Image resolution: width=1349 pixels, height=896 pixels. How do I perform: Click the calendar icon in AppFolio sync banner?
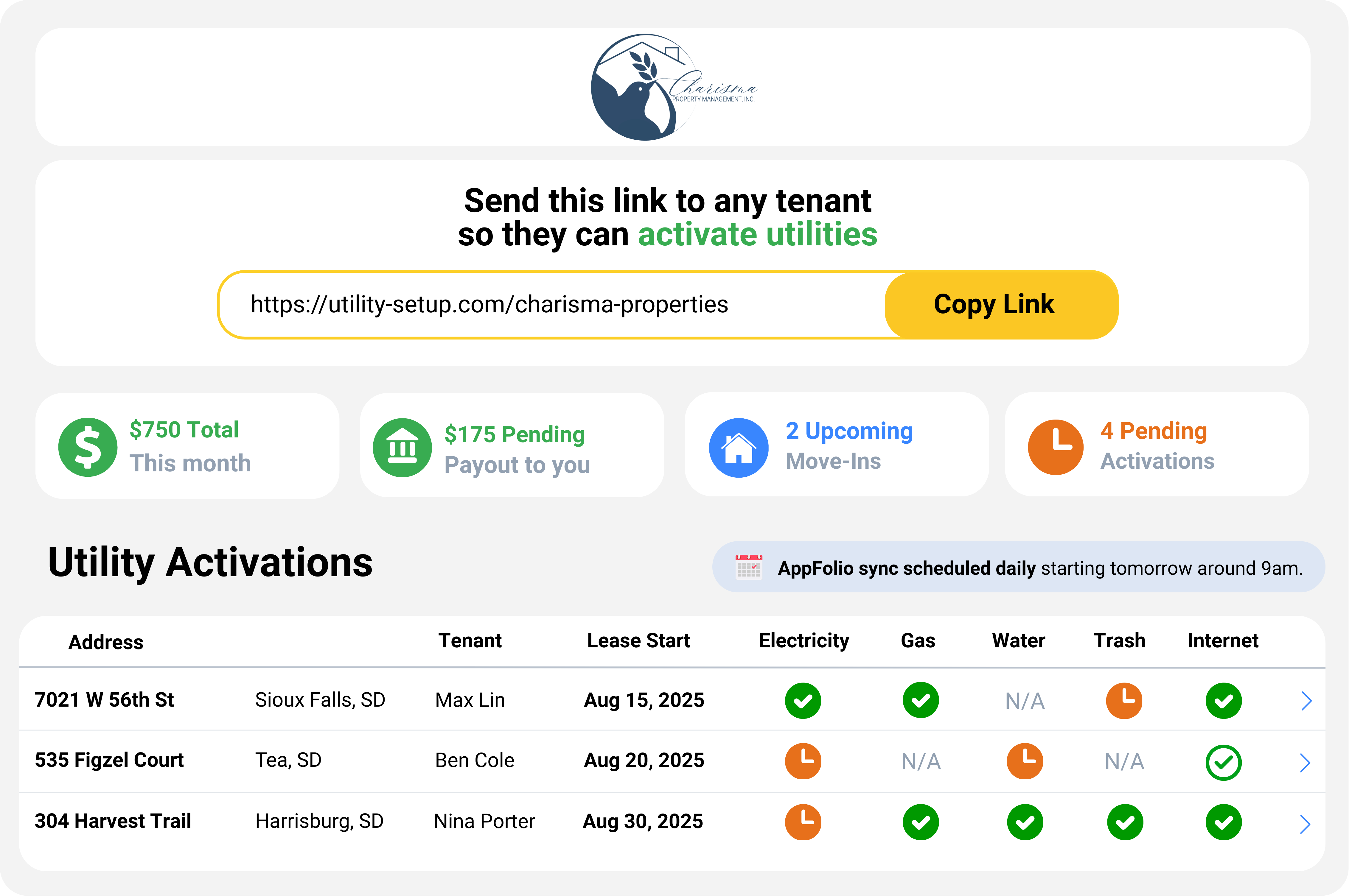[x=749, y=568]
